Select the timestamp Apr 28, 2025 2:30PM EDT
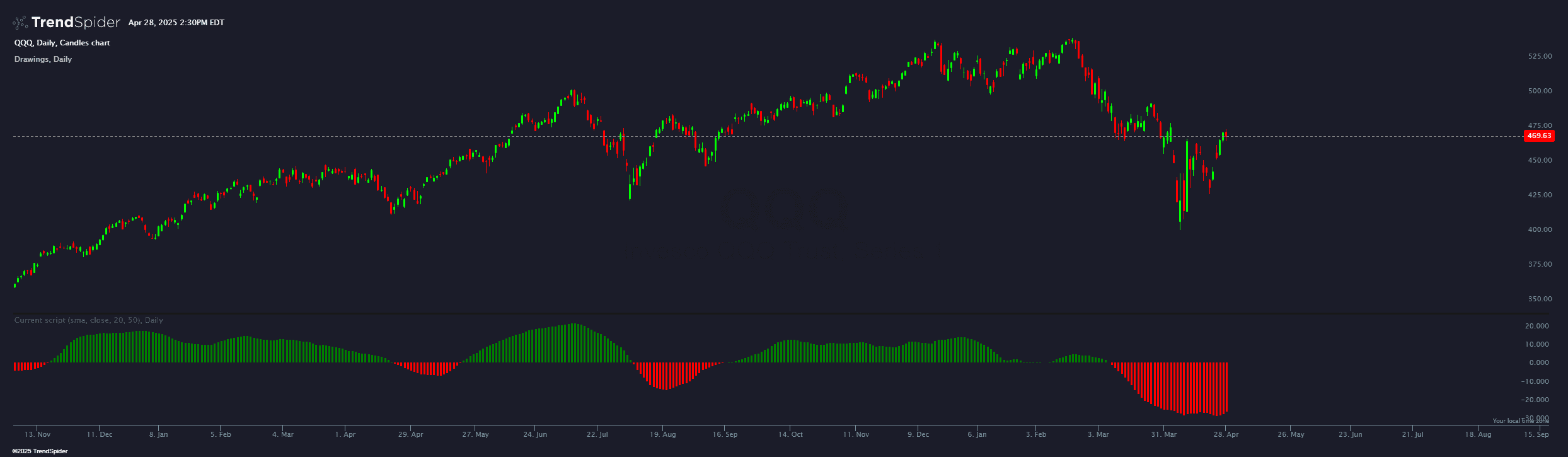This screenshot has height=457, width=1568. (x=176, y=23)
